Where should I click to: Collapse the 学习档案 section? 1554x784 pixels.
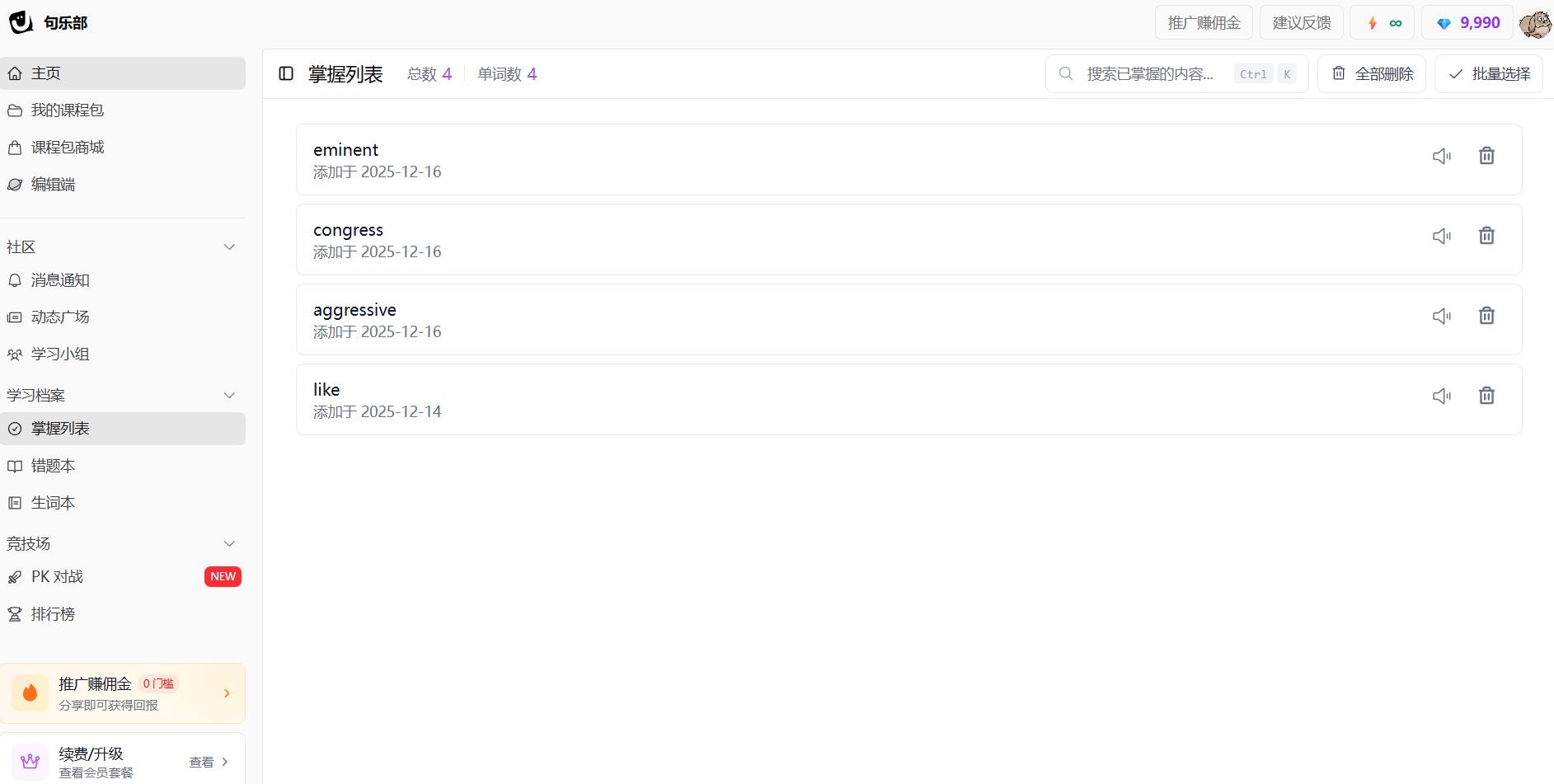pos(229,396)
